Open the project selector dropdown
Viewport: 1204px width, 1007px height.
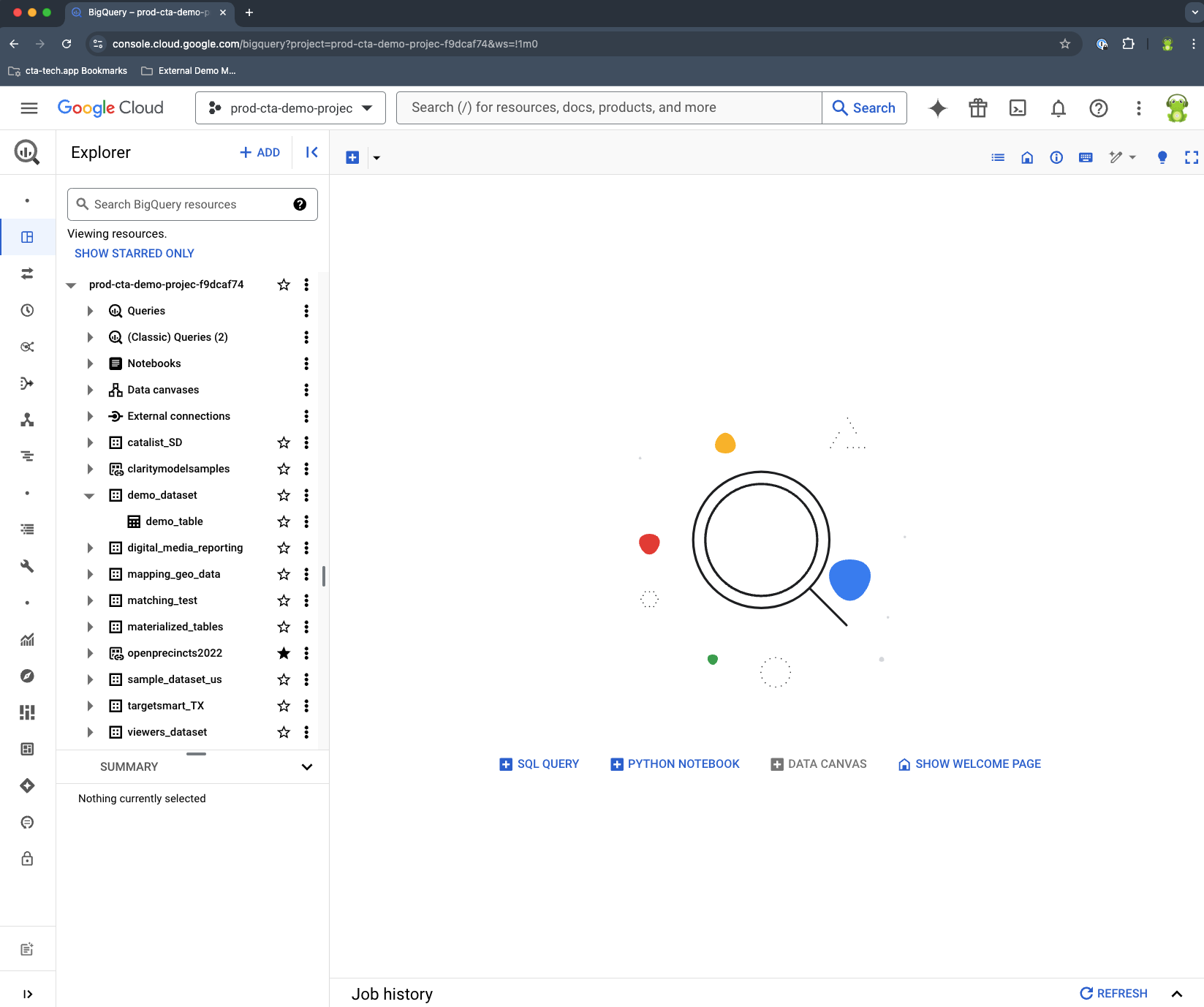[290, 108]
